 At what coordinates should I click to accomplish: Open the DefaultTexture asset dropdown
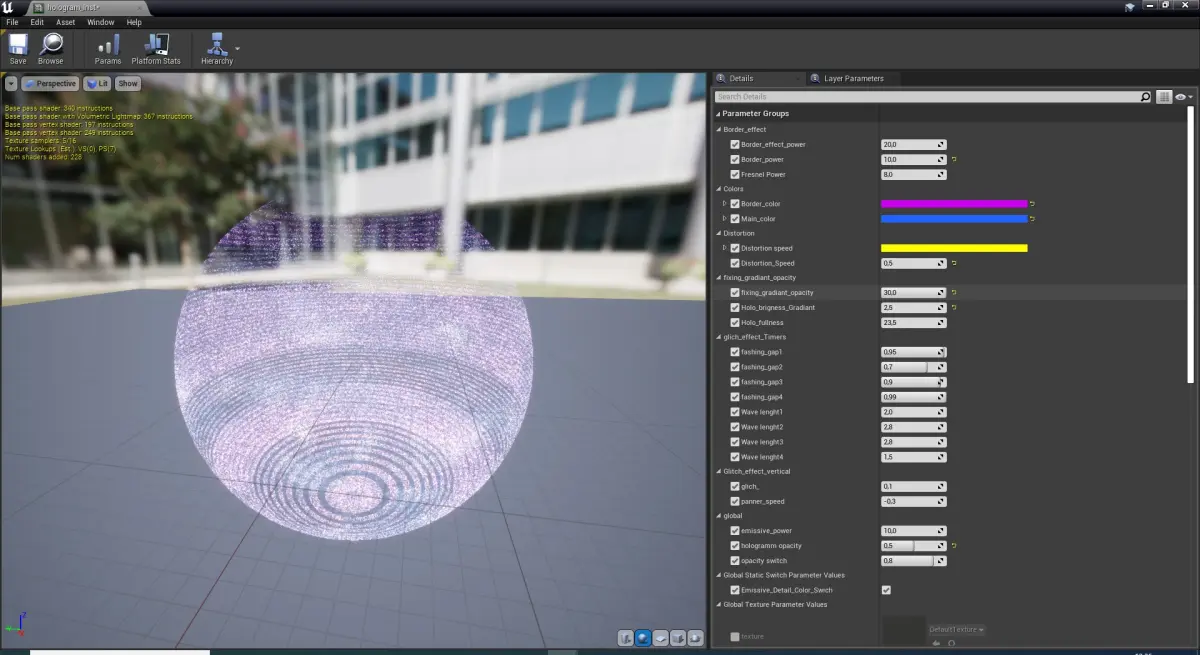(x=957, y=629)
